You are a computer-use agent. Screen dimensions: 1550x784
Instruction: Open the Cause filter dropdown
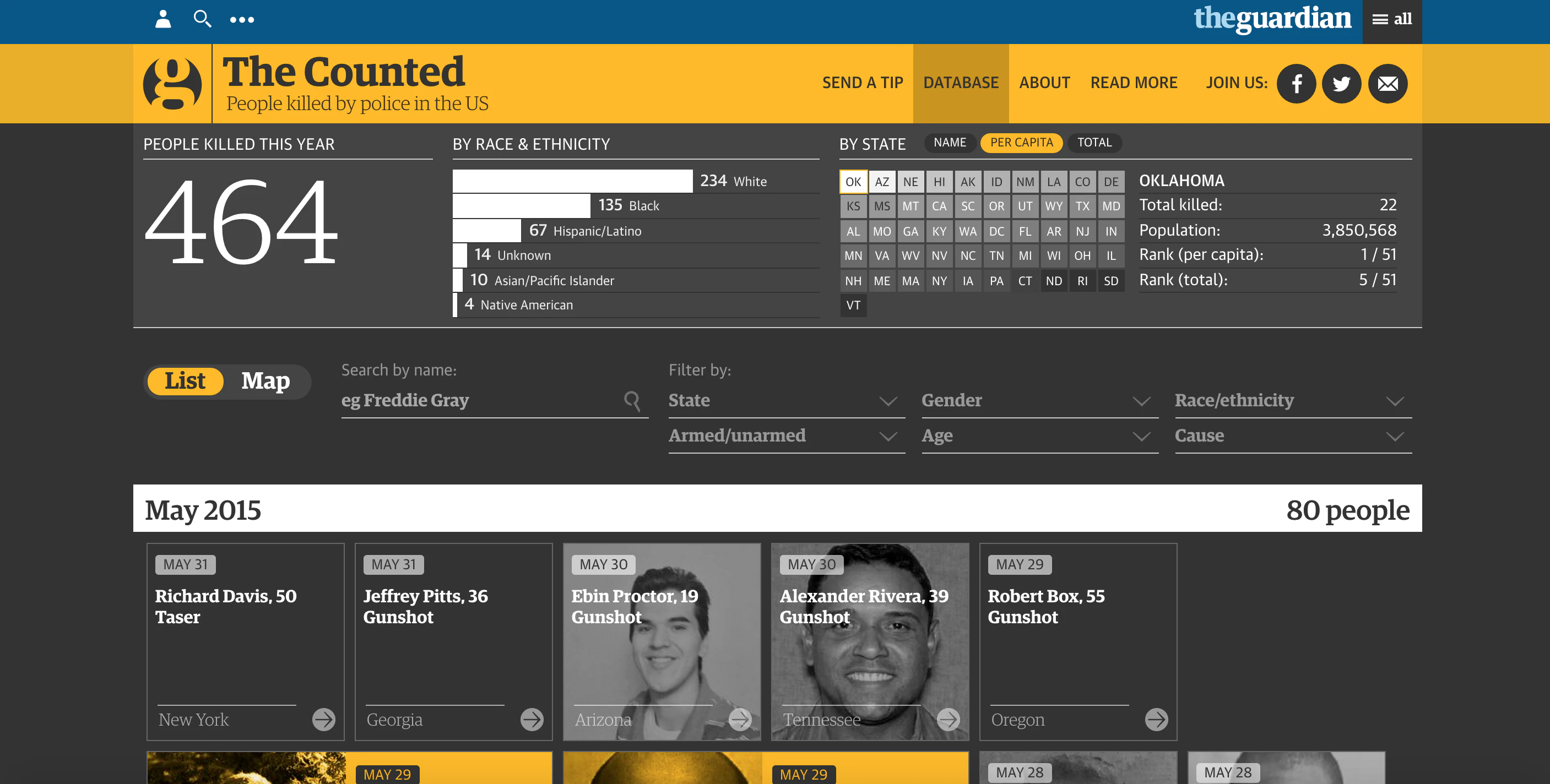click(x=1292, y=435)
